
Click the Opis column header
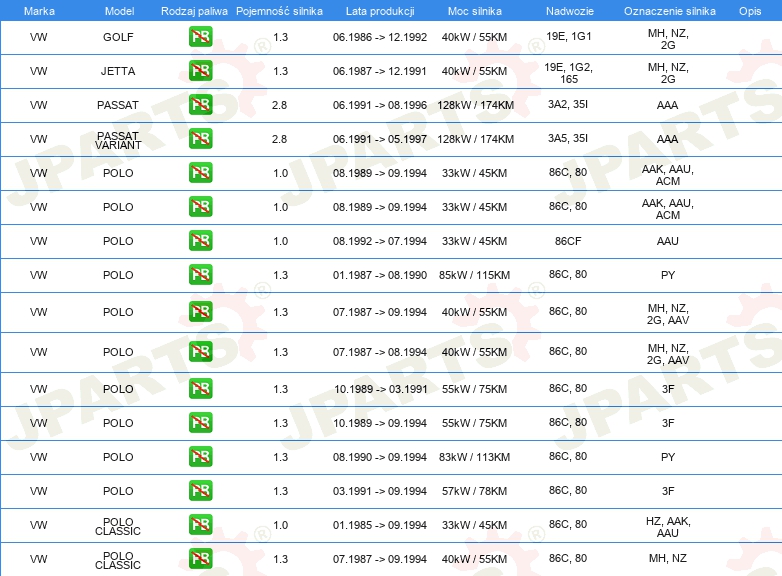(750, 11)
